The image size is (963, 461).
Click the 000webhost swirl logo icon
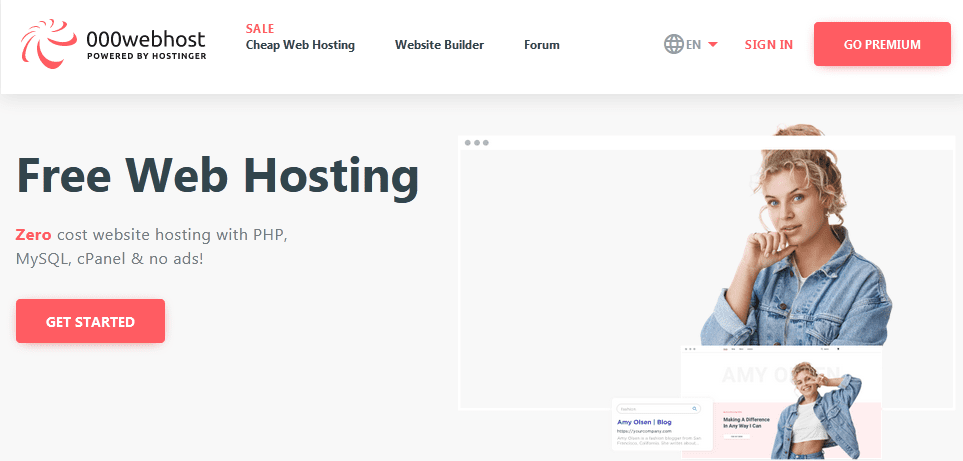48,44
